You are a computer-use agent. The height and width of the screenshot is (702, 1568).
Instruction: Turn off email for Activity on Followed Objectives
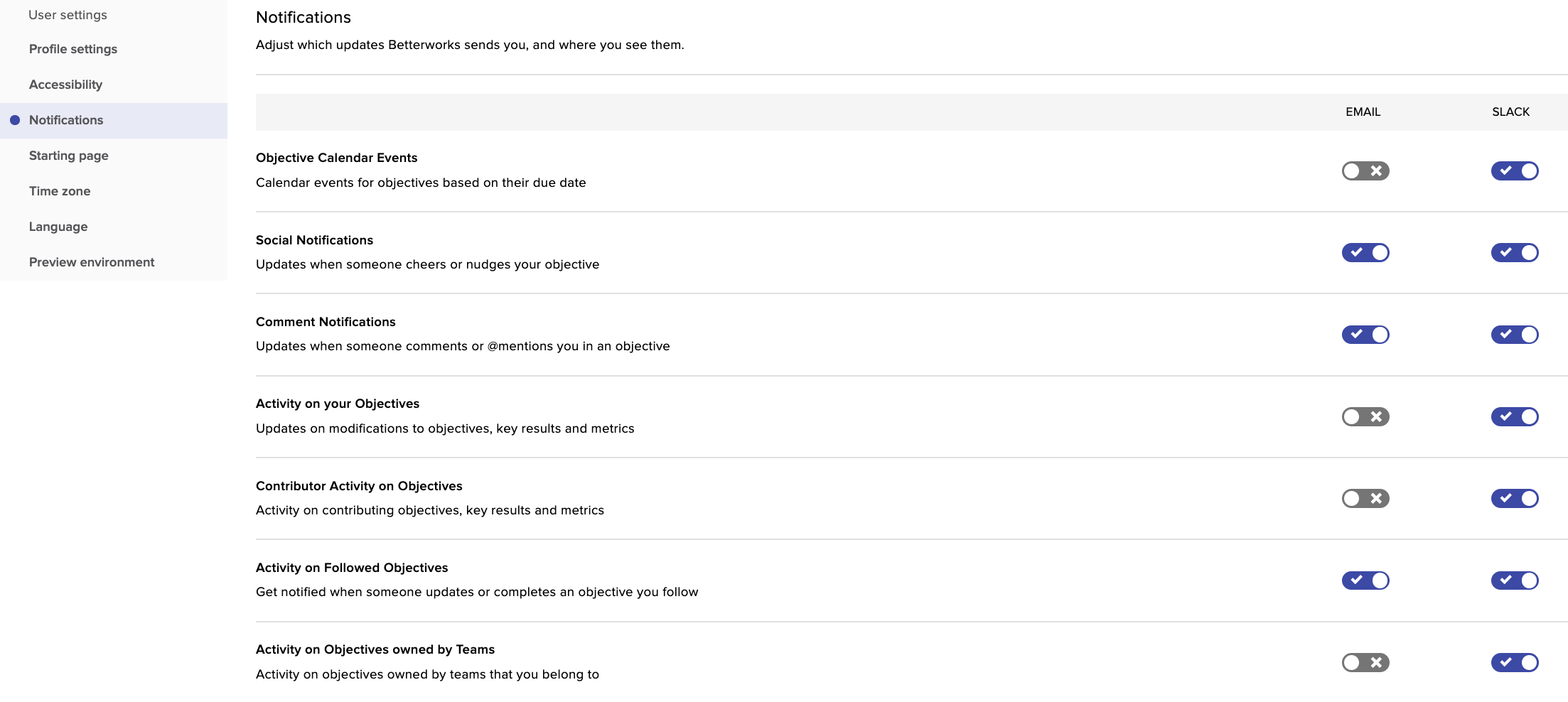click(x=1365, y=580)
